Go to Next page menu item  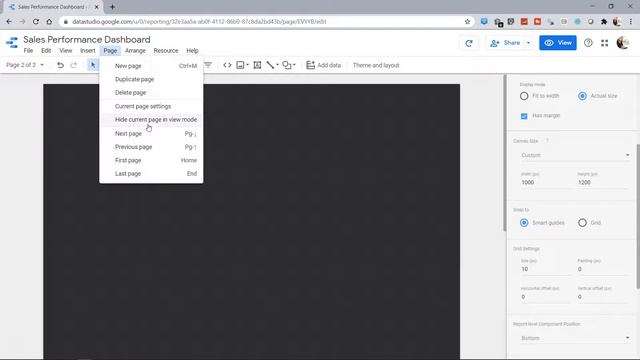[151, 133]
